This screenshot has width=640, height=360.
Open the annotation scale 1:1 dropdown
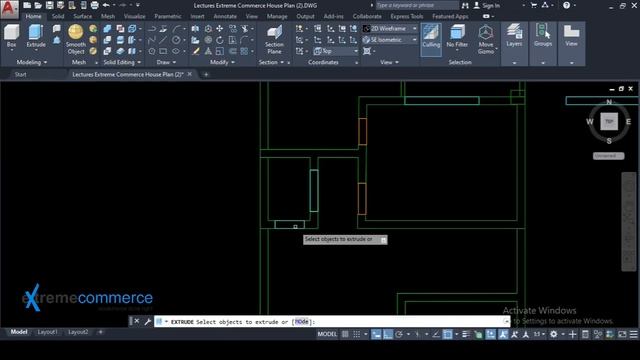click(x=539, y=334)
